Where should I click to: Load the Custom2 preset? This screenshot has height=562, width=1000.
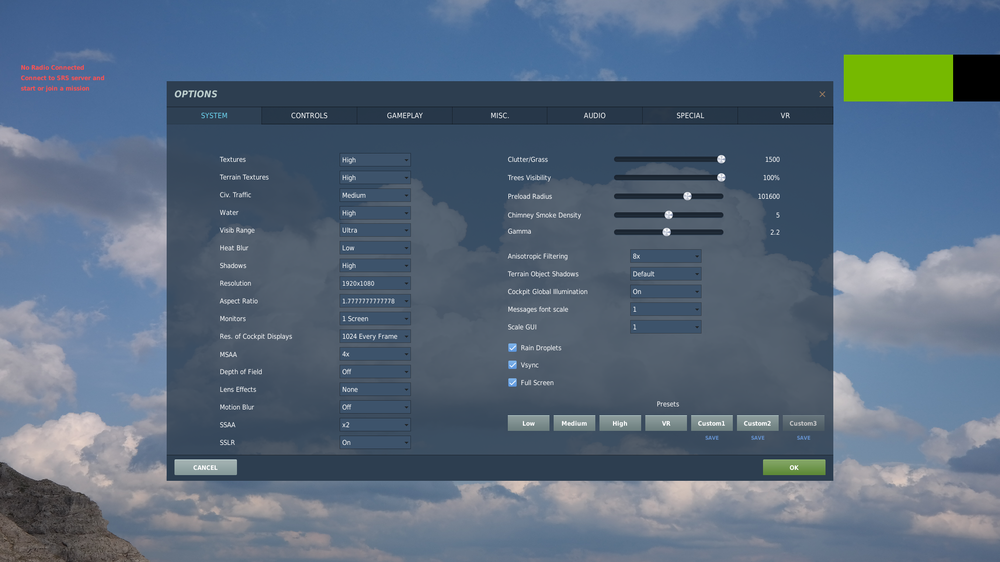[x=757, y=423]
